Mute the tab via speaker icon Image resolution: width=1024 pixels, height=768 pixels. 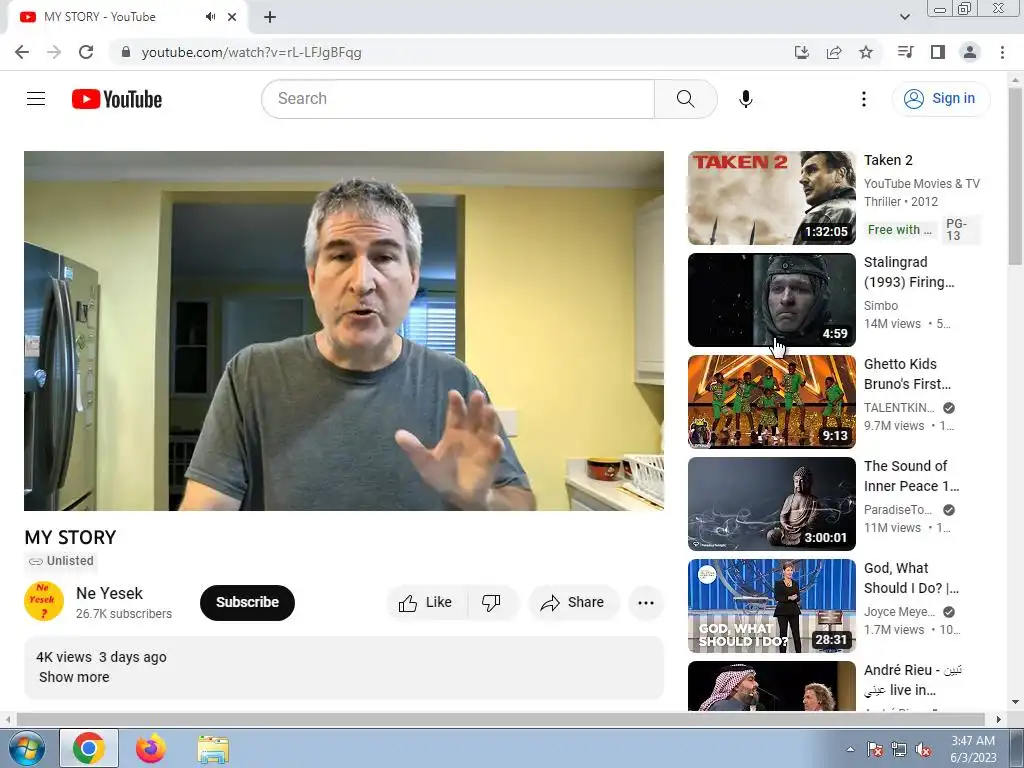click(x=210, y=17)
